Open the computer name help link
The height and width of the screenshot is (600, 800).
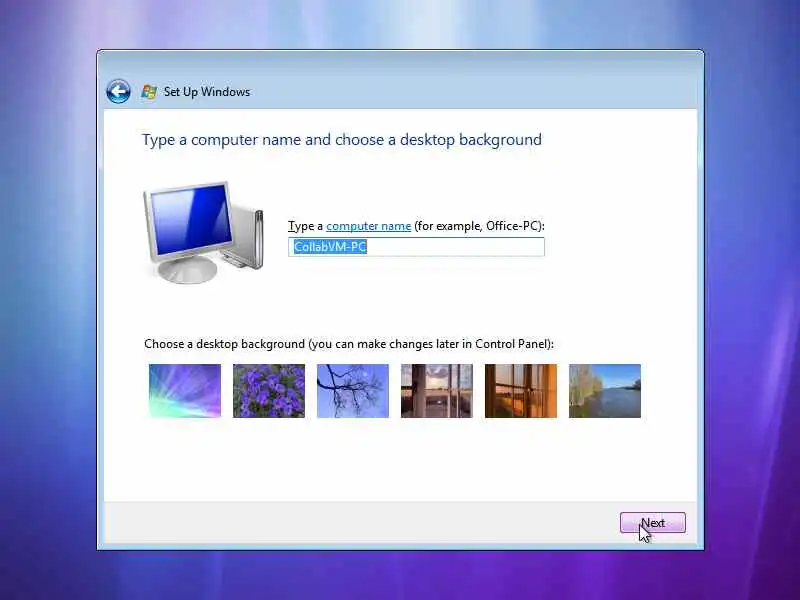[368, 226]
